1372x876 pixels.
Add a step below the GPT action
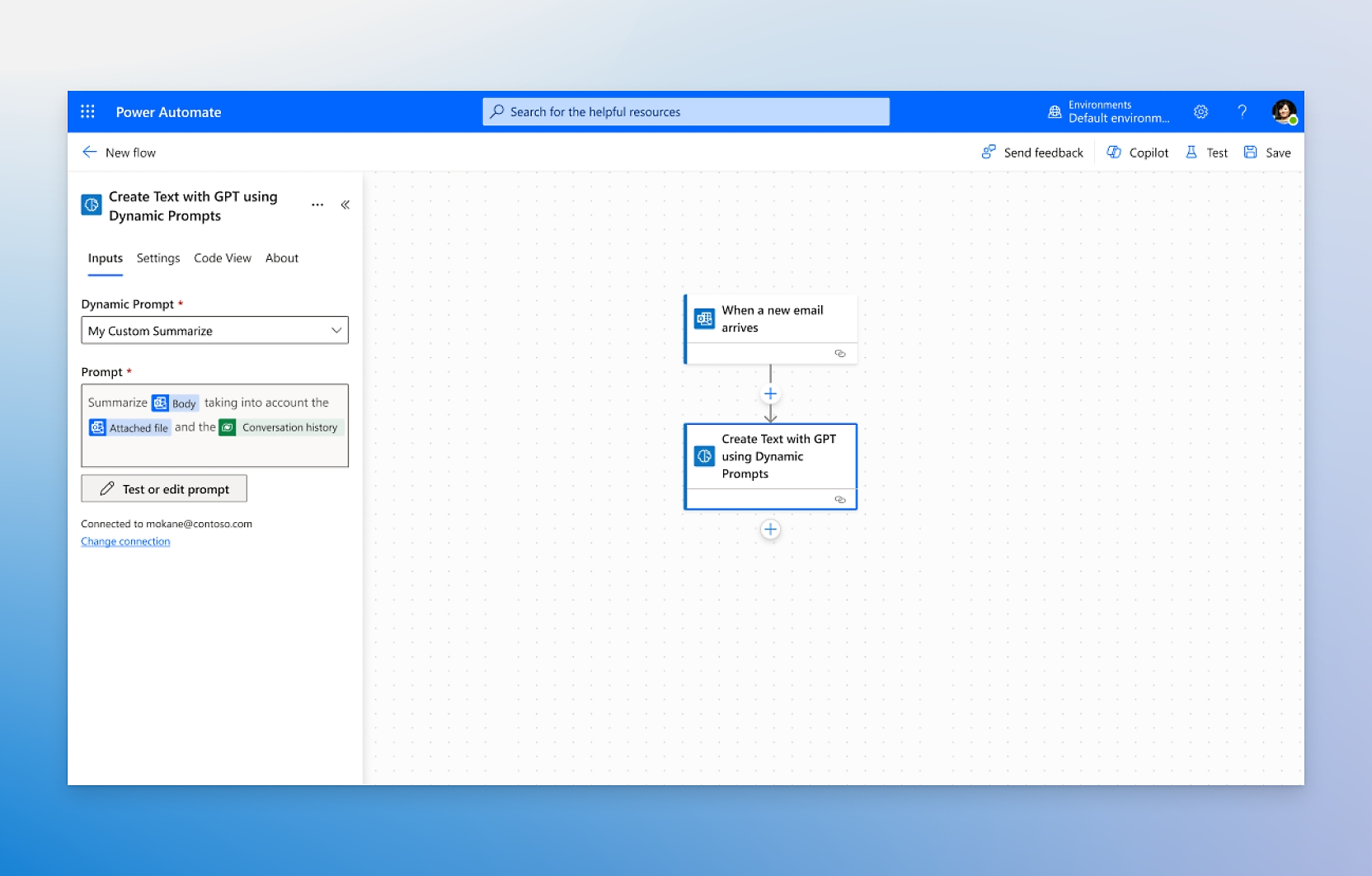pyautogui.click(x=770, y=530)
